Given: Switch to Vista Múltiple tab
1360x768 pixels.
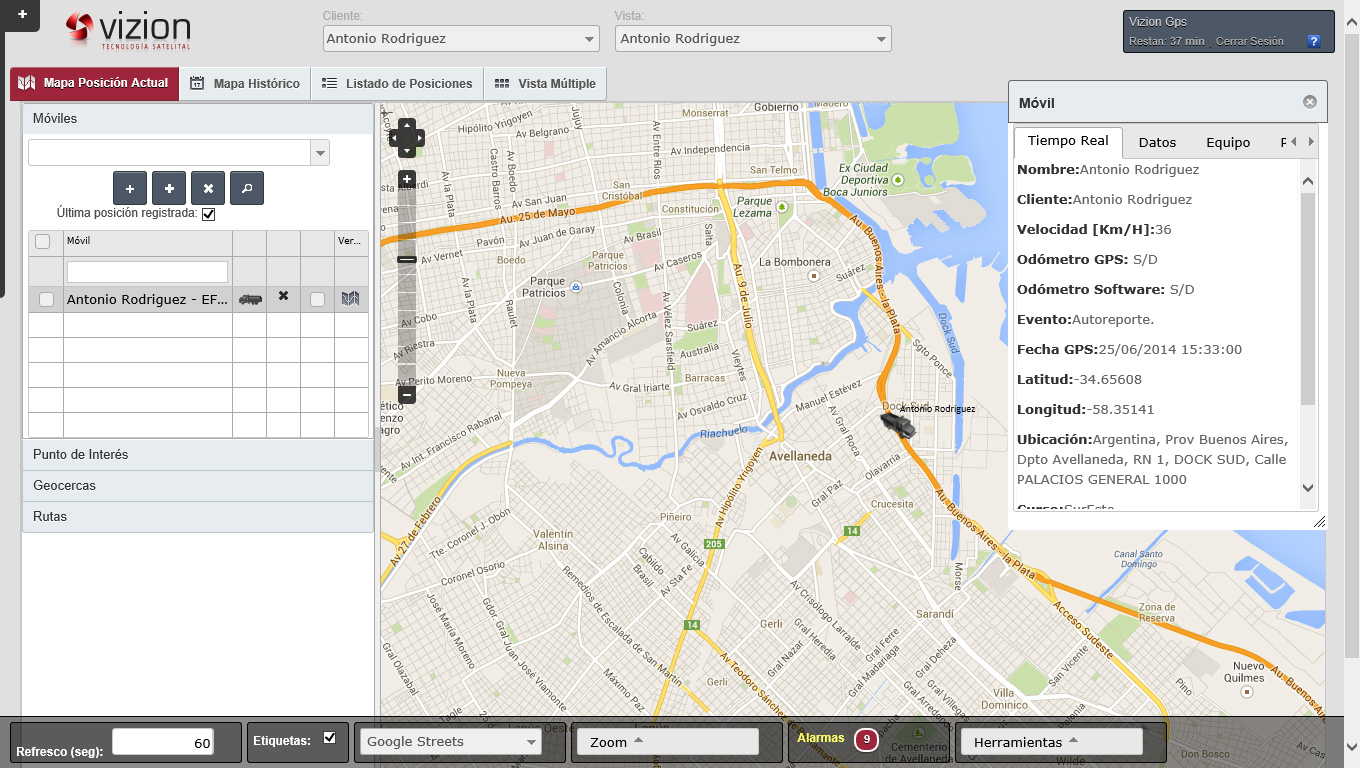Looking at the screenshot, I should click(545, 84).
